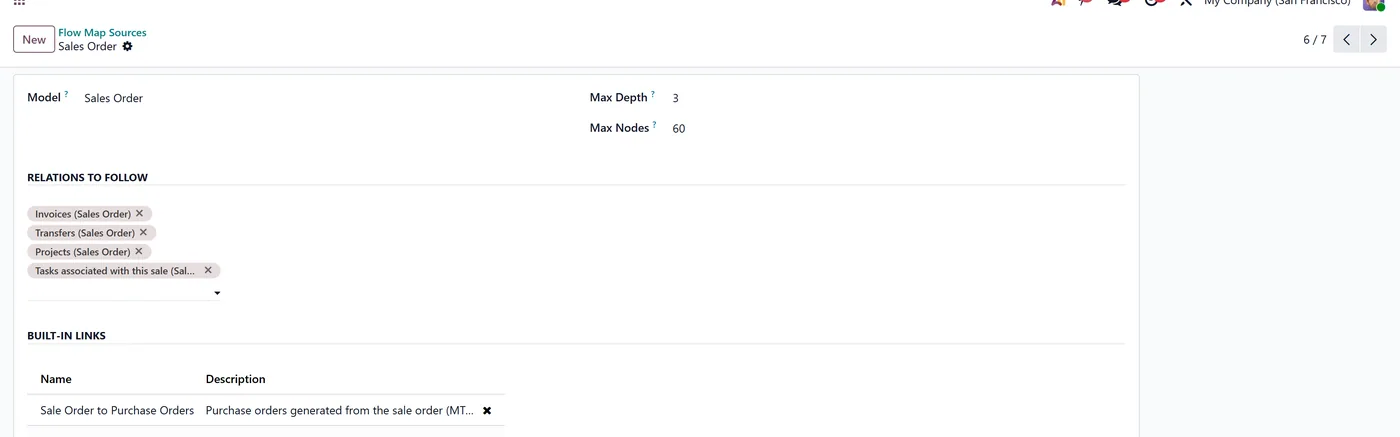Sort by the Name column header
The image size is (1400, 437).
56,379
